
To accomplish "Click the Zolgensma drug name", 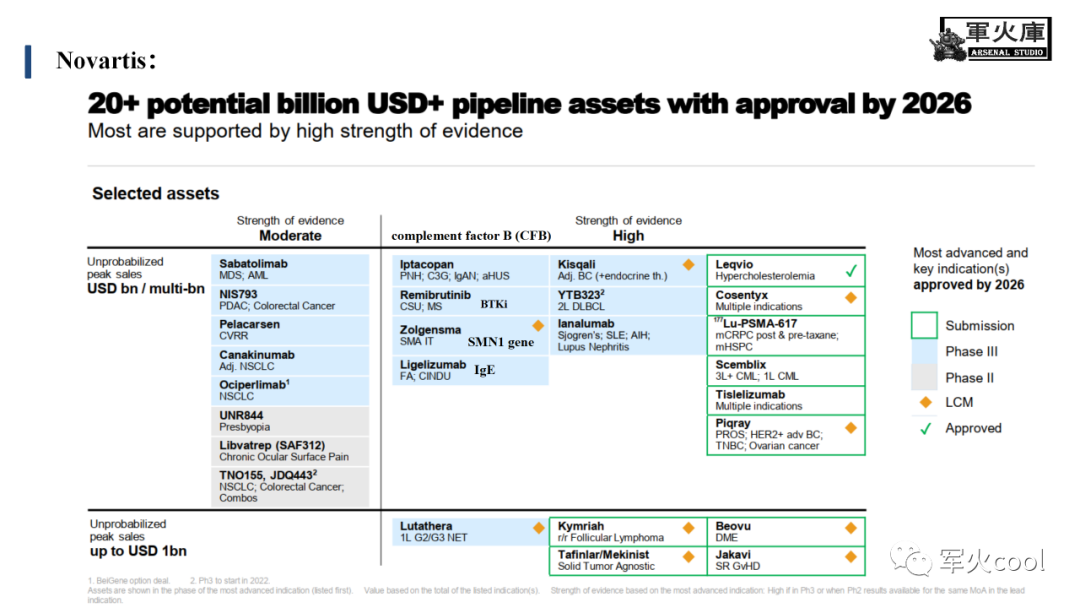I will click(430, 330).
